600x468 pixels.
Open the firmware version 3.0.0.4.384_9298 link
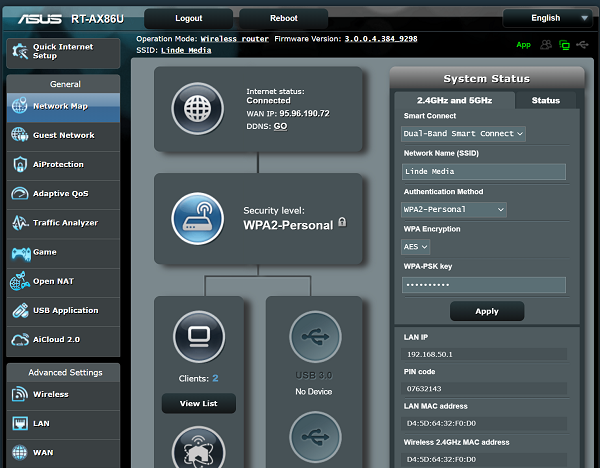click(381, 39)
